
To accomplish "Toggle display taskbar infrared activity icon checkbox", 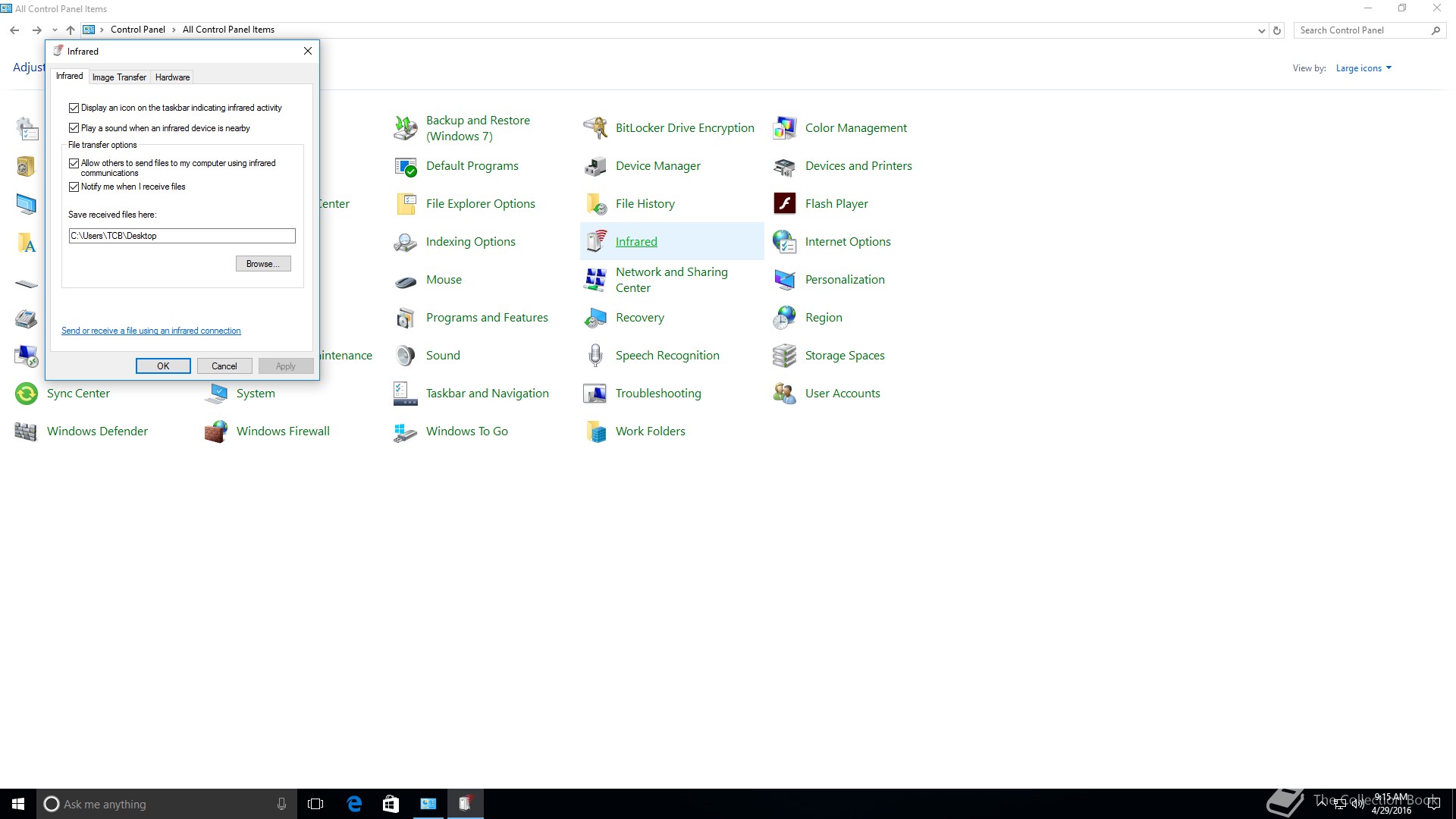I will (x=74, y=108).
